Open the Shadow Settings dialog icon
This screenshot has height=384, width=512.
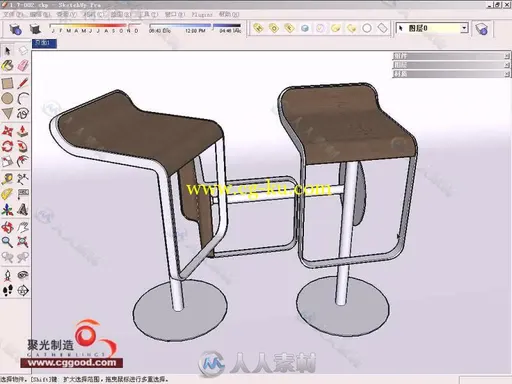[x=15, y=29]
